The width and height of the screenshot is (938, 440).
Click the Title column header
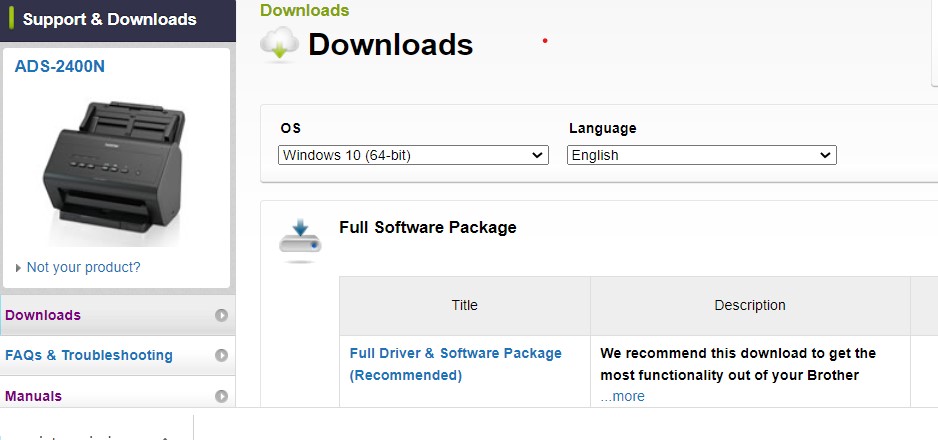coord(464,305)
